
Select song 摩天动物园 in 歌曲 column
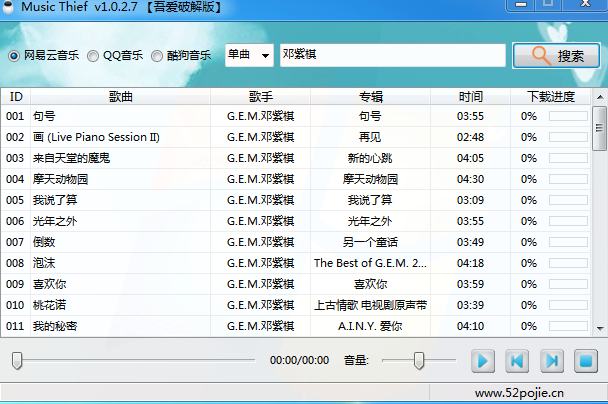tap(60, 179)
